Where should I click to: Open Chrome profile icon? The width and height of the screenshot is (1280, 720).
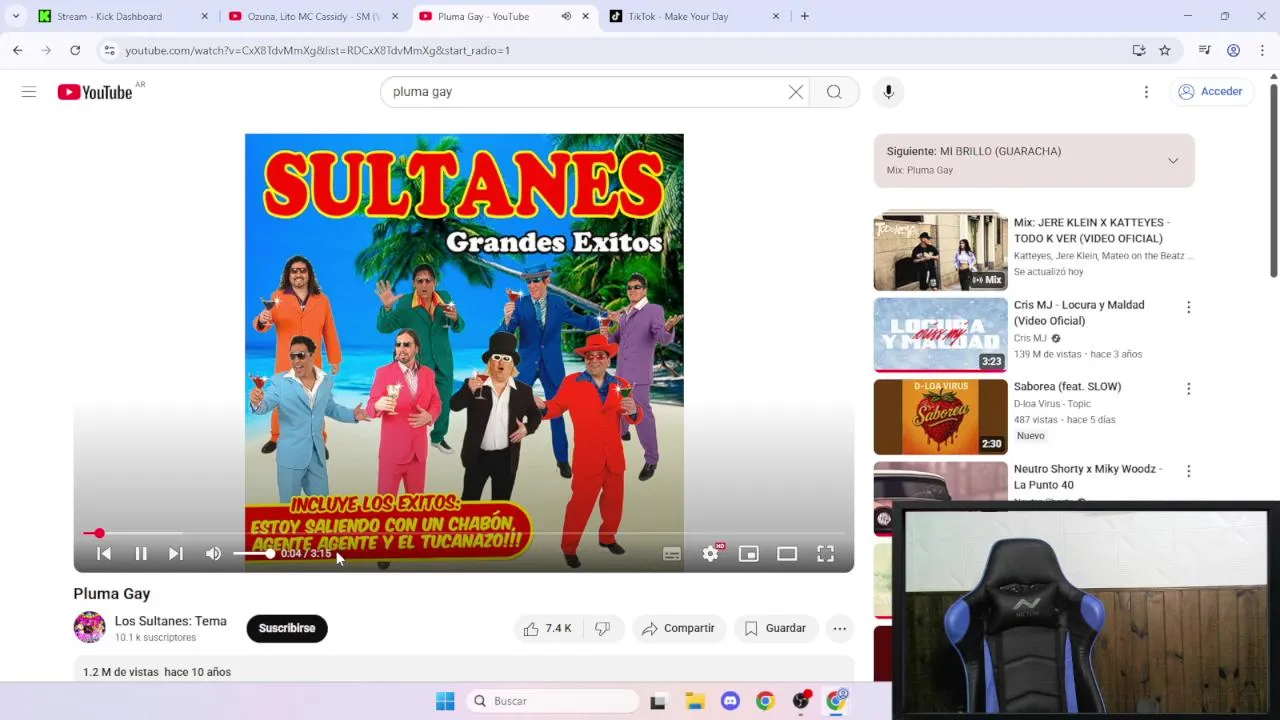(1234, 50)
